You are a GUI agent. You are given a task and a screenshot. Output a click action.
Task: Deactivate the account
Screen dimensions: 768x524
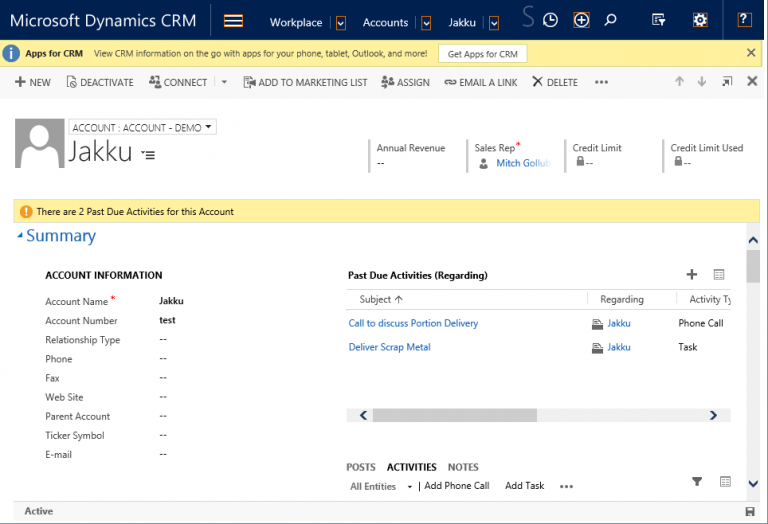100,82
